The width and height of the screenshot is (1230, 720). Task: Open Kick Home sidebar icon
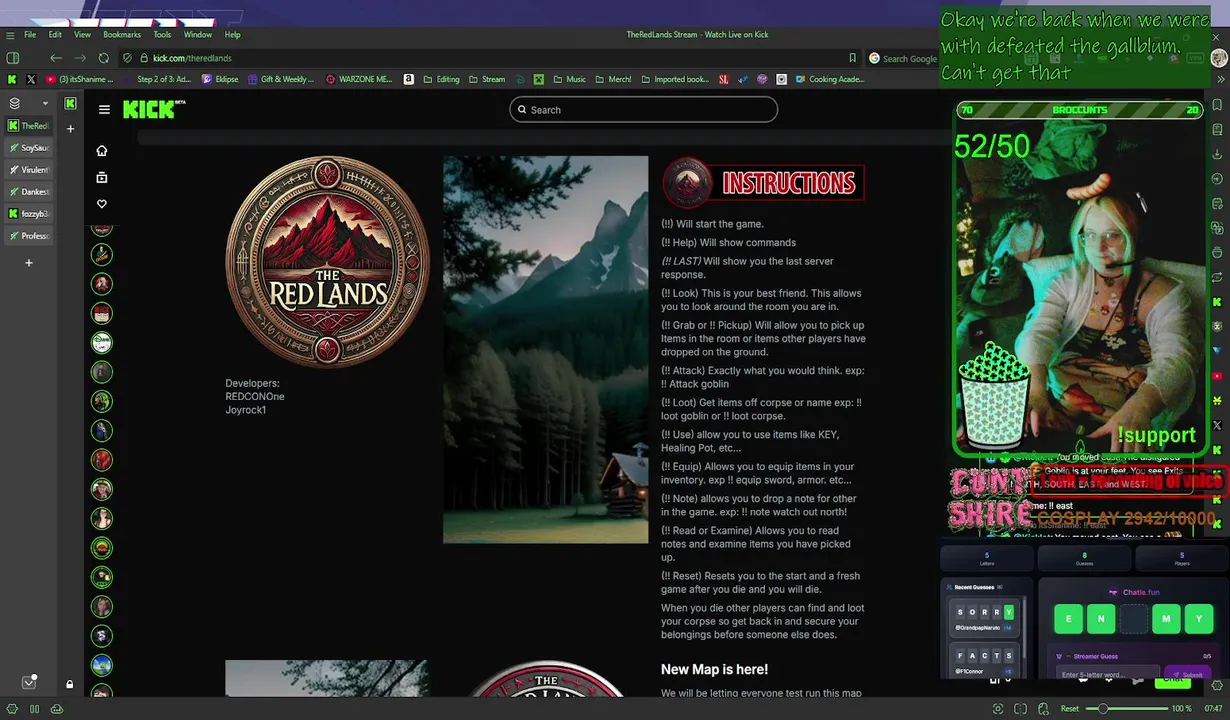coord(101,151)
